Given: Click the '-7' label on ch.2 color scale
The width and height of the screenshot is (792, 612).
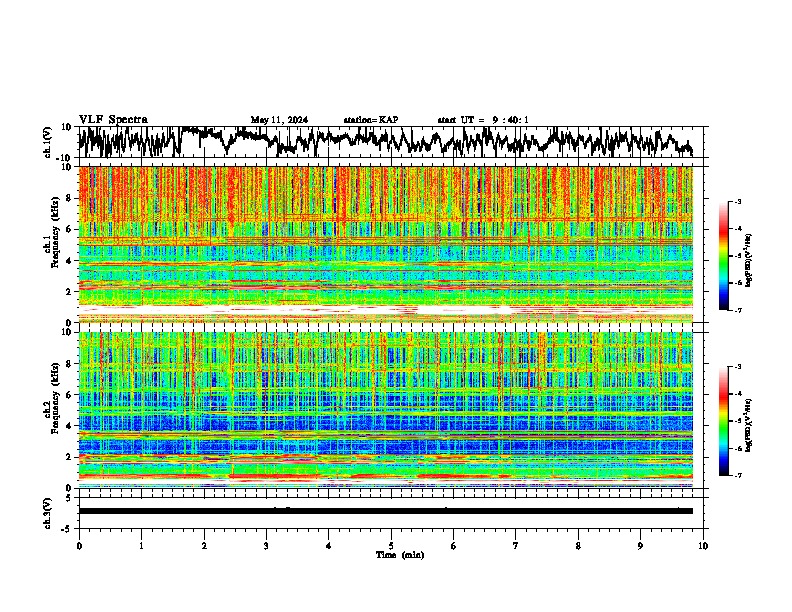Looking at the screenshot, I should click(737, 475).
